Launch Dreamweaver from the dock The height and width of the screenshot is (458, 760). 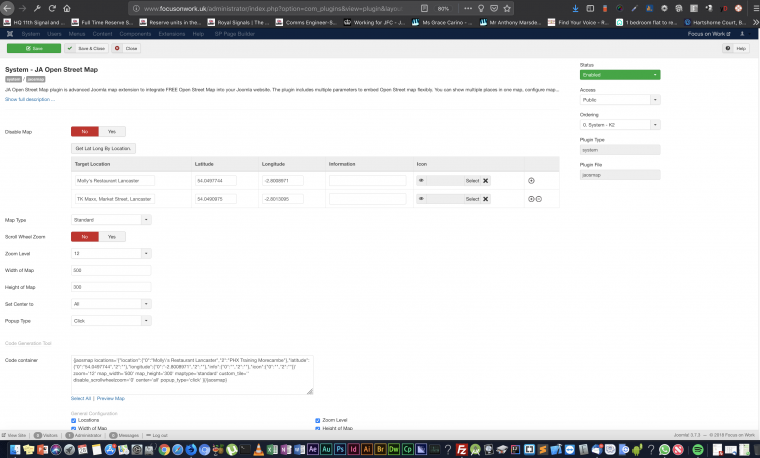[394, 449]
